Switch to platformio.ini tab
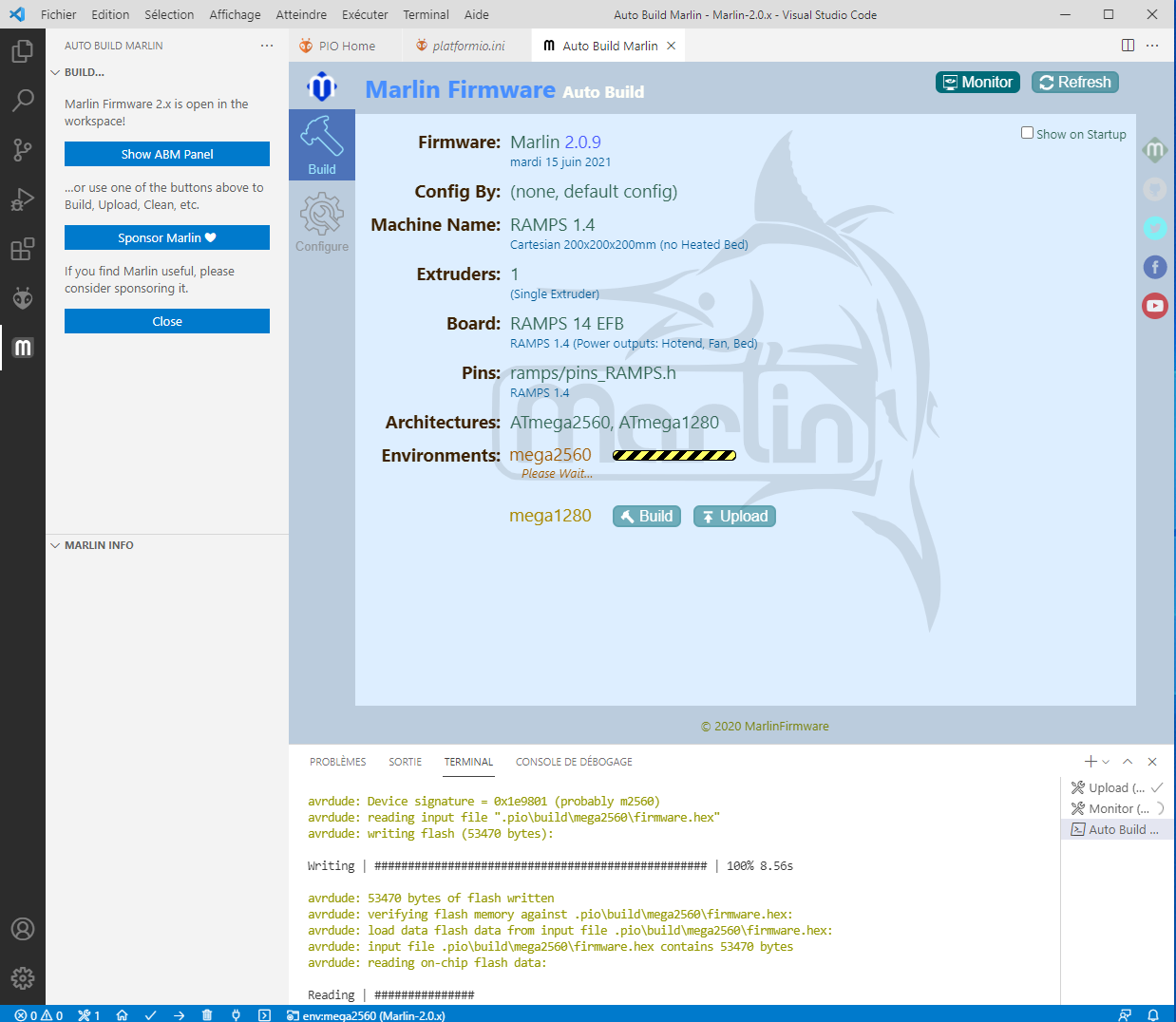The height and width of the screenshot is (1022, 1176). (467, 46)
